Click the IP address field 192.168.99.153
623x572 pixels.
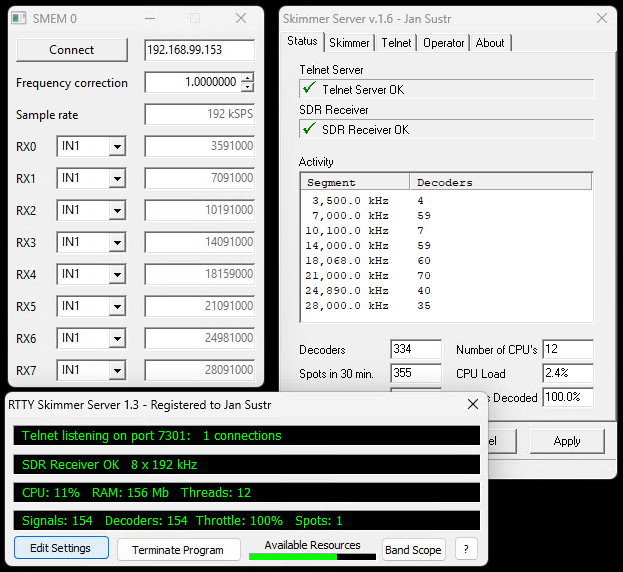point(199,50)
